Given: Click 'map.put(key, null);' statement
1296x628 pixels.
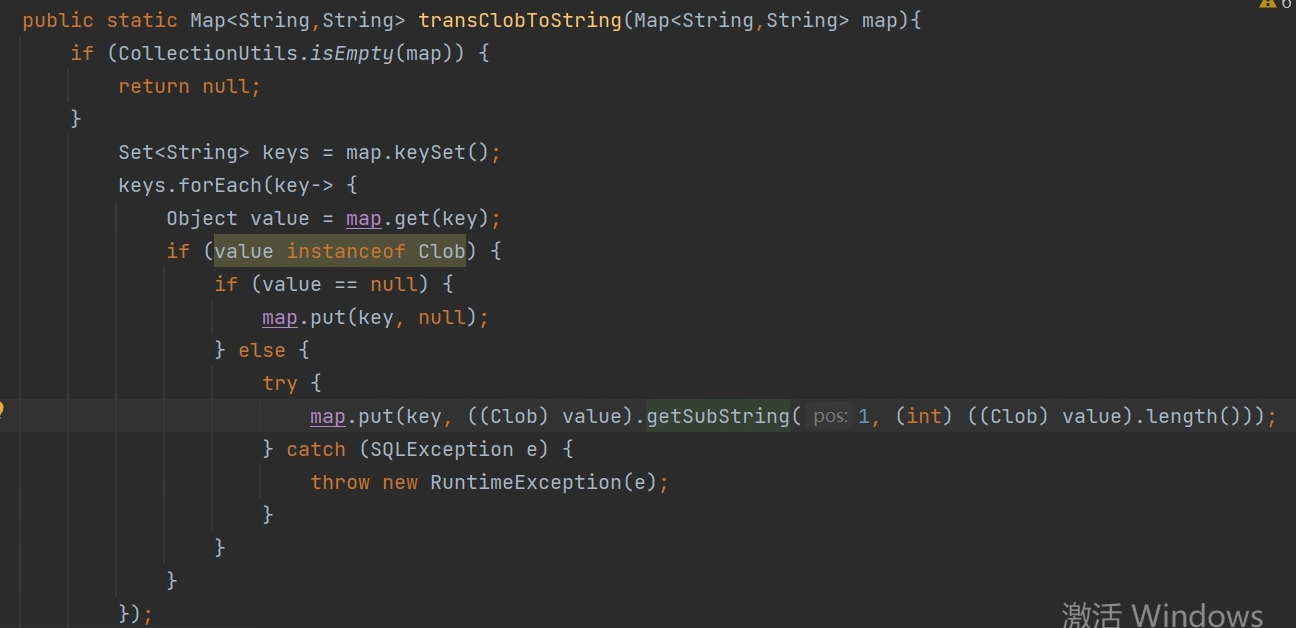Looking at the screenshot, I should coord(375,317).
